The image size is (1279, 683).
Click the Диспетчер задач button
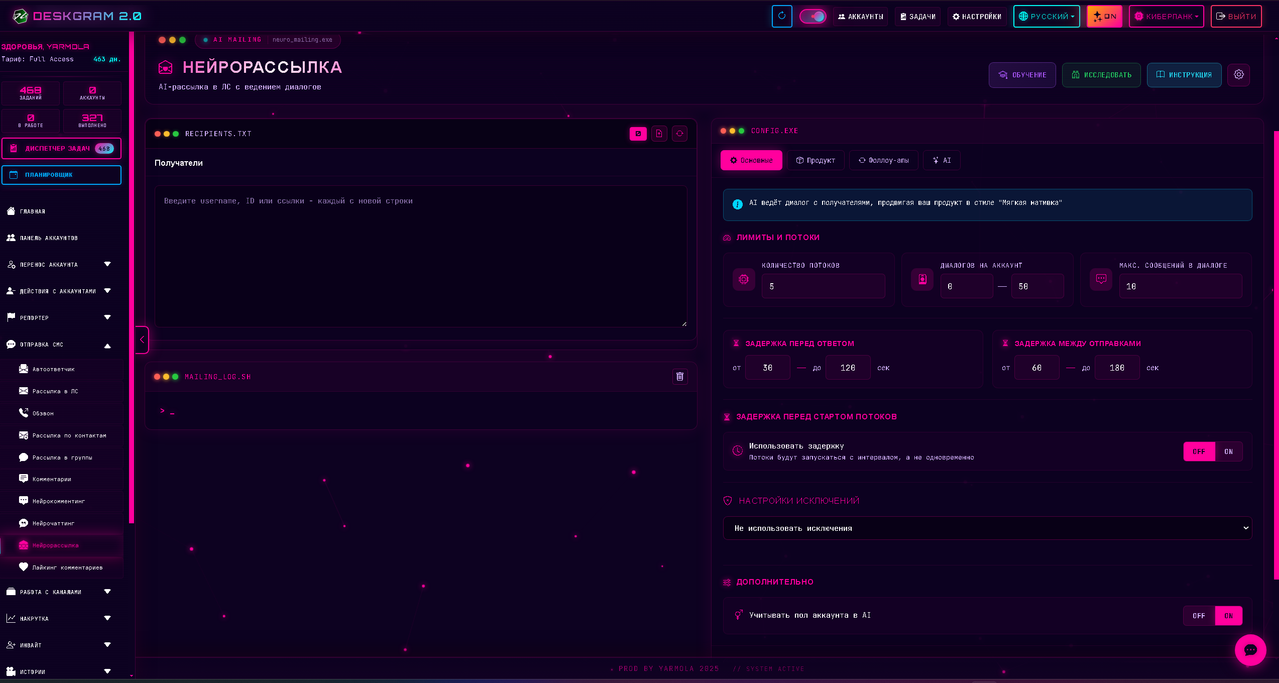click(61, 148)
